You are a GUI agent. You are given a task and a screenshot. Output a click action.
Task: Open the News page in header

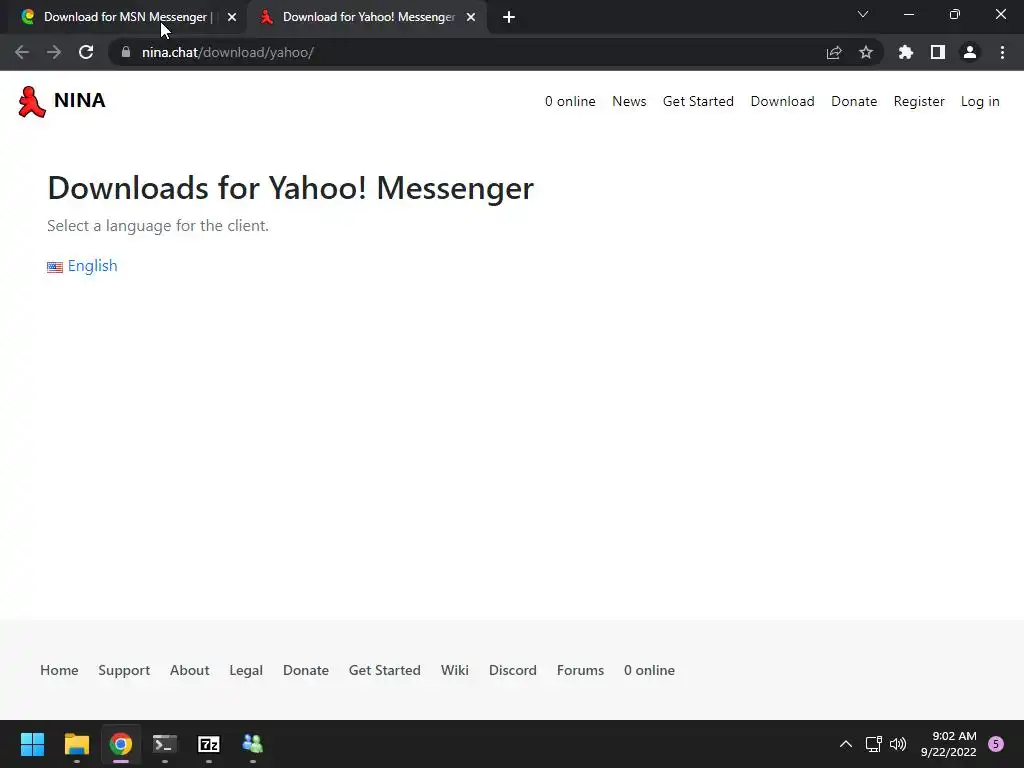point(629,101)
